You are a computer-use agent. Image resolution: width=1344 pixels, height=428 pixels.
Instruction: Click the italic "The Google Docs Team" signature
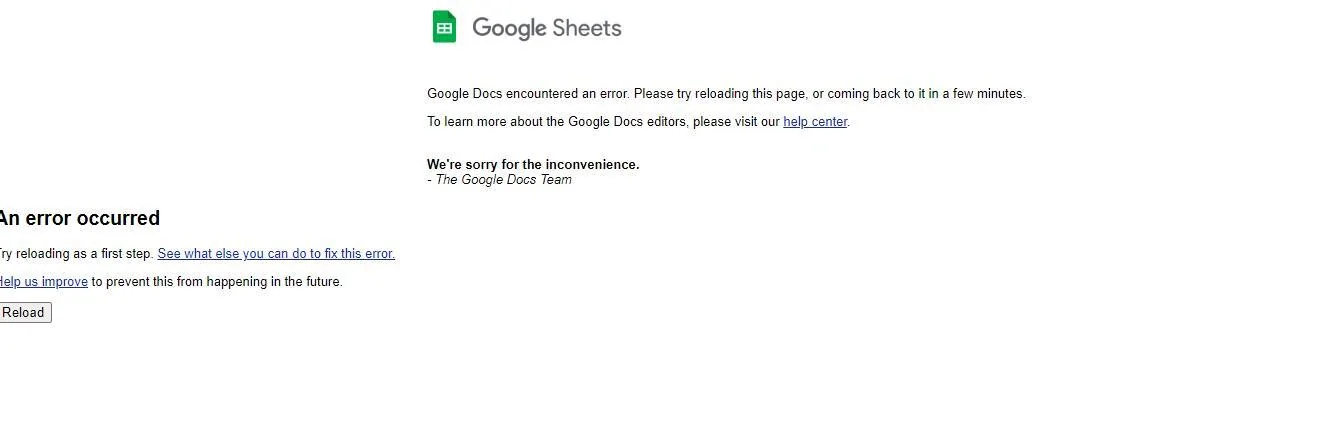point(504,180)
